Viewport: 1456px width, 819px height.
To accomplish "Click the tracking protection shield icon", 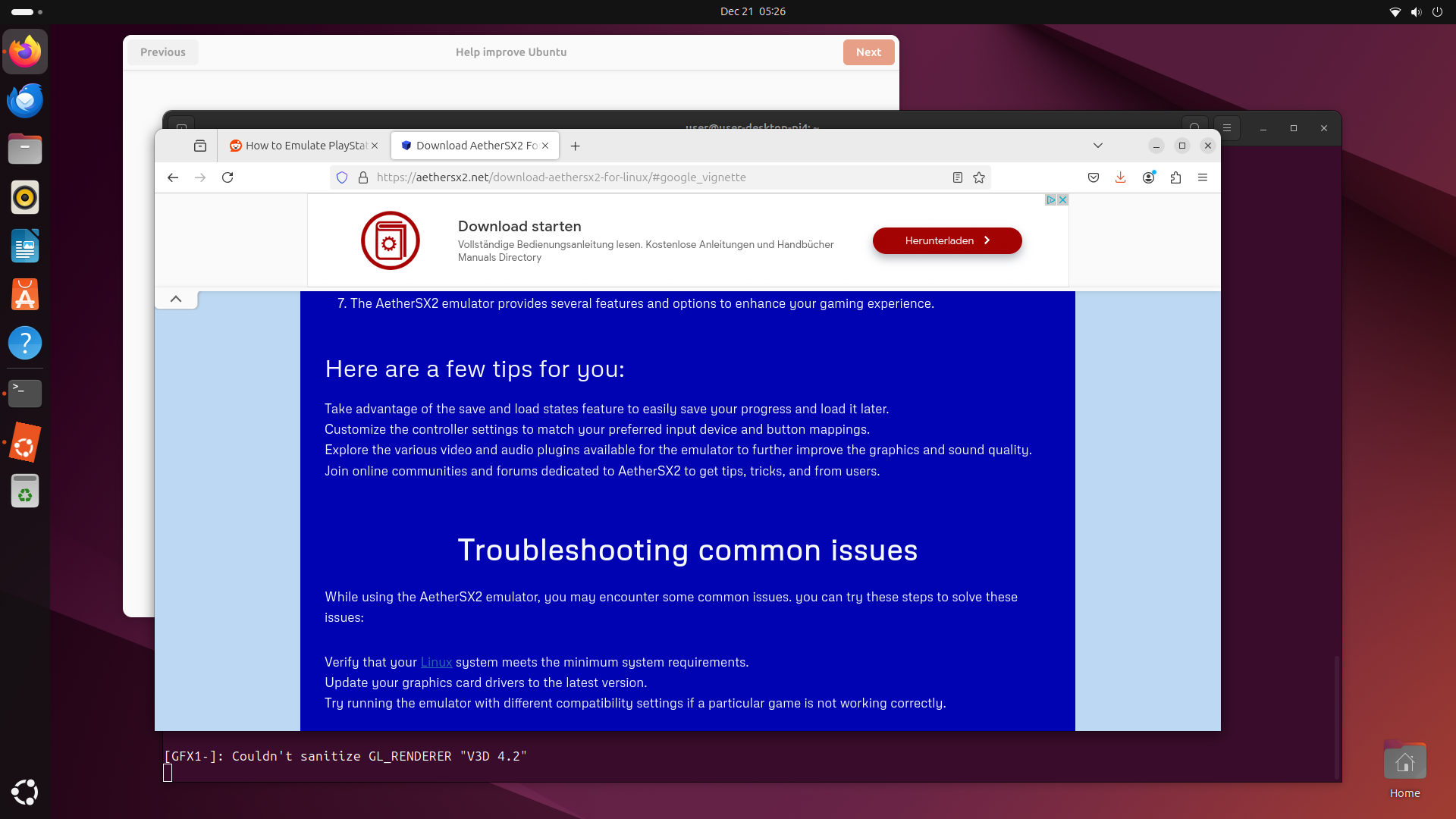I will [342, 177].
